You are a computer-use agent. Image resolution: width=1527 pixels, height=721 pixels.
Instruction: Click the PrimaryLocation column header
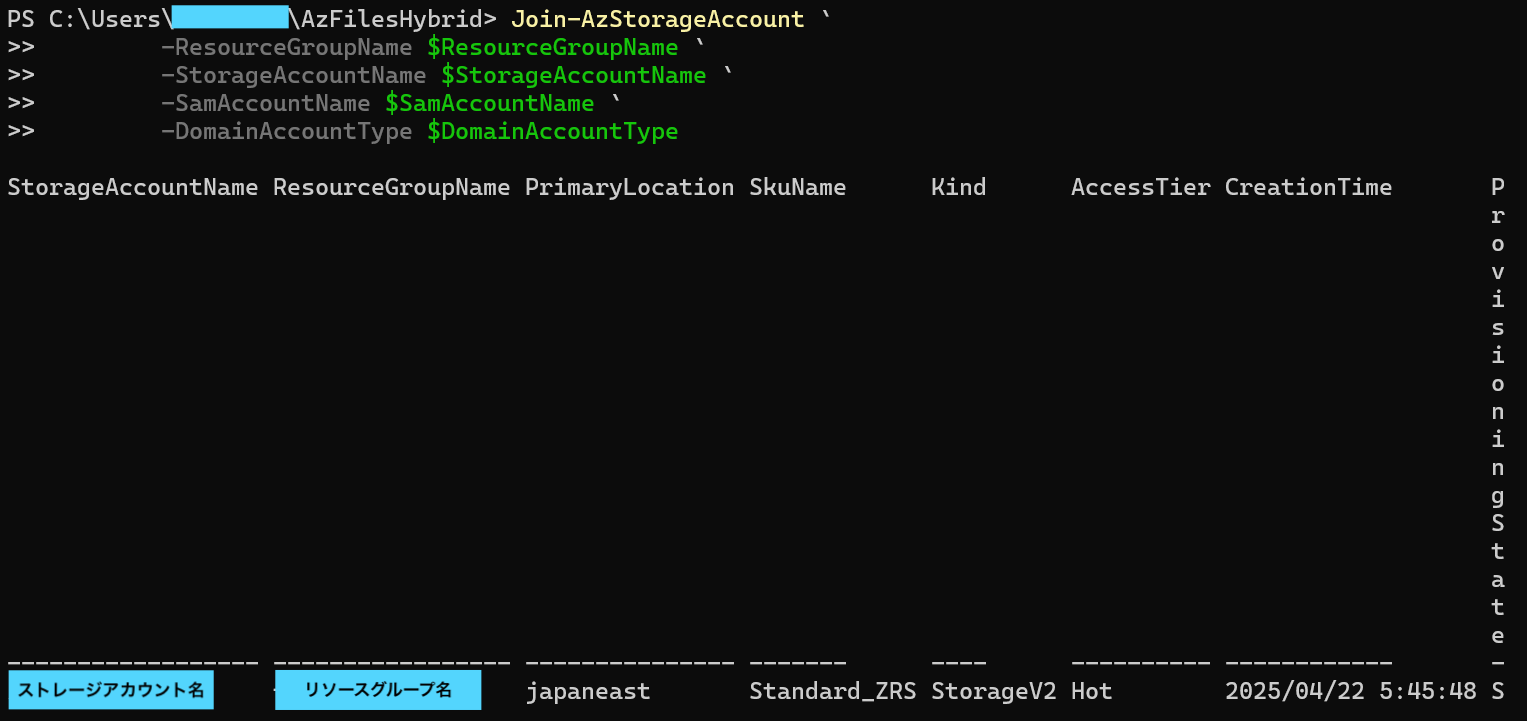point(630,187)
